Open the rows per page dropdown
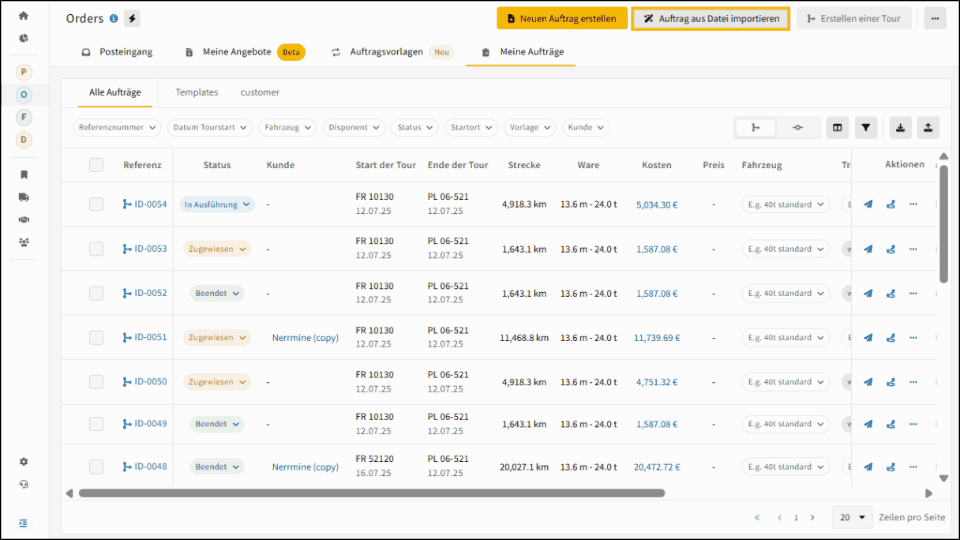The height and width of the screenshot is (540, 960). [852, 517]
